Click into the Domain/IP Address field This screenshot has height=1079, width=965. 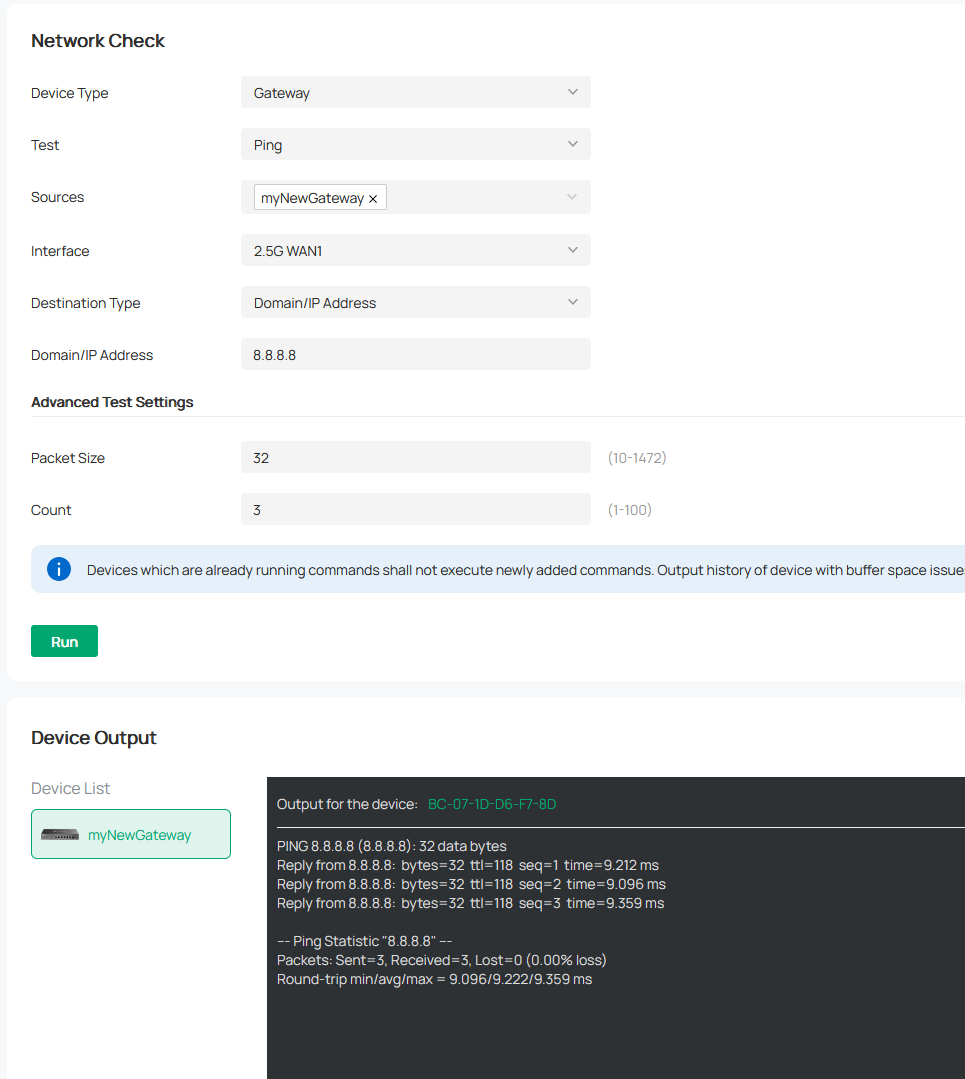(x=415, y=354)
